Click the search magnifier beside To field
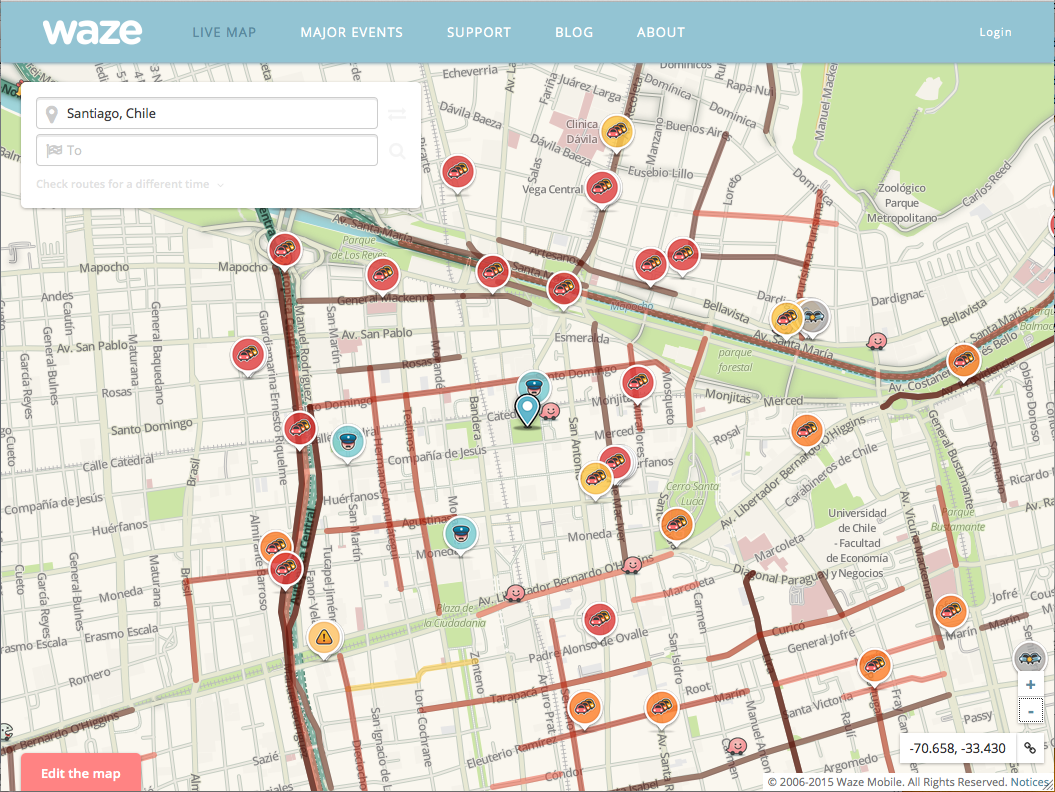This screenshot has width=1055, height=792. pos(397,151)
